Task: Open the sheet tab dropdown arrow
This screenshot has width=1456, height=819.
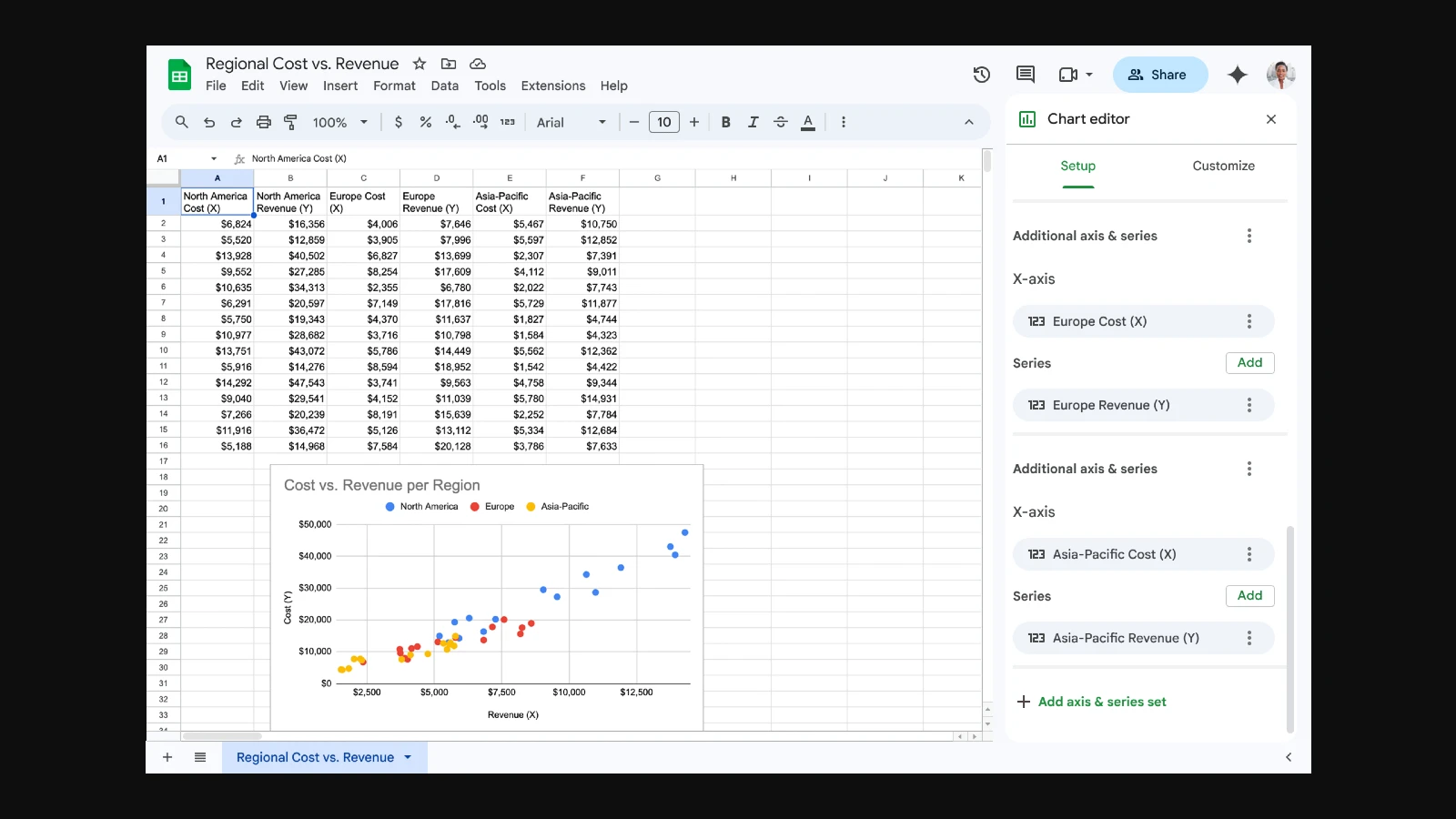Action: pyautogui.click(x=408, y=757)
